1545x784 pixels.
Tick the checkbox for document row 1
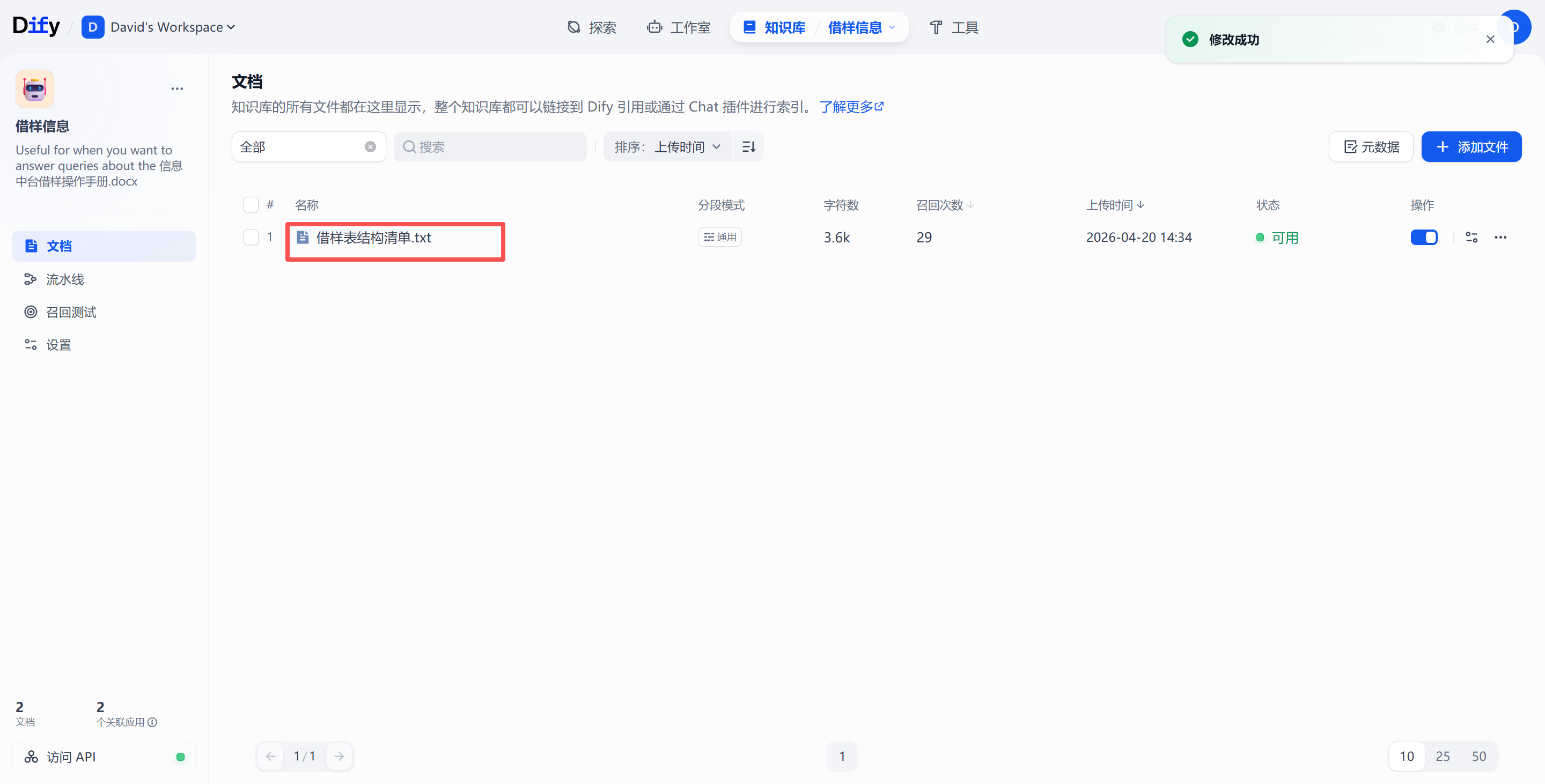point(251,238)
